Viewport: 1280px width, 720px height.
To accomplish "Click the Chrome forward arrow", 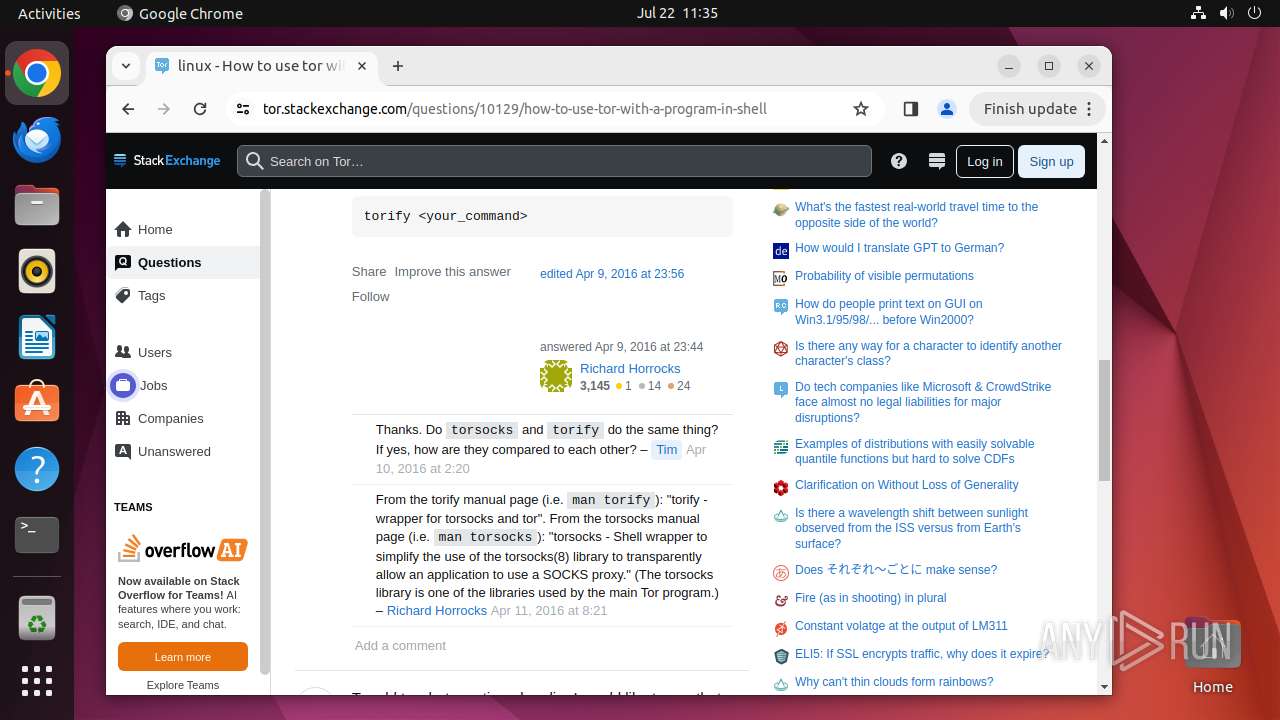I will click(x=164, y=109).
